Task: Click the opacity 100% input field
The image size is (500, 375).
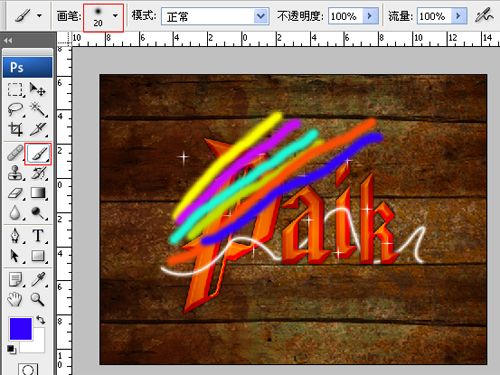Action: [x=345, y=16]
